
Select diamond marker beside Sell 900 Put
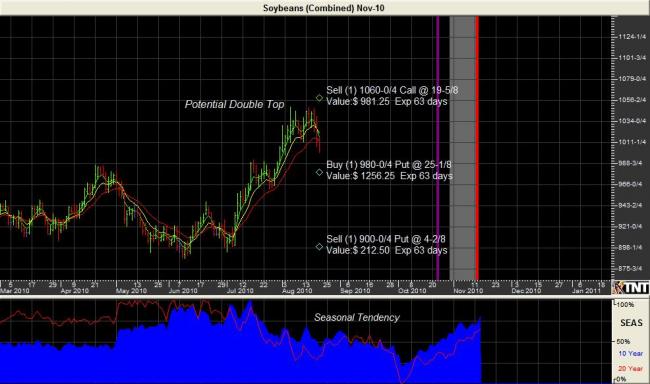[x=319, y=246]
